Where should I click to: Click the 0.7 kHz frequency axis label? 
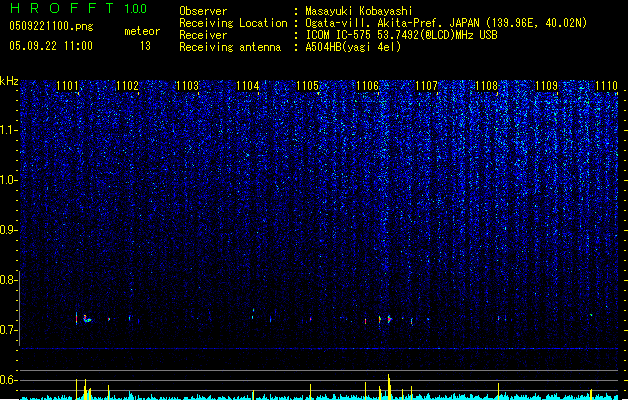(8, 330)
